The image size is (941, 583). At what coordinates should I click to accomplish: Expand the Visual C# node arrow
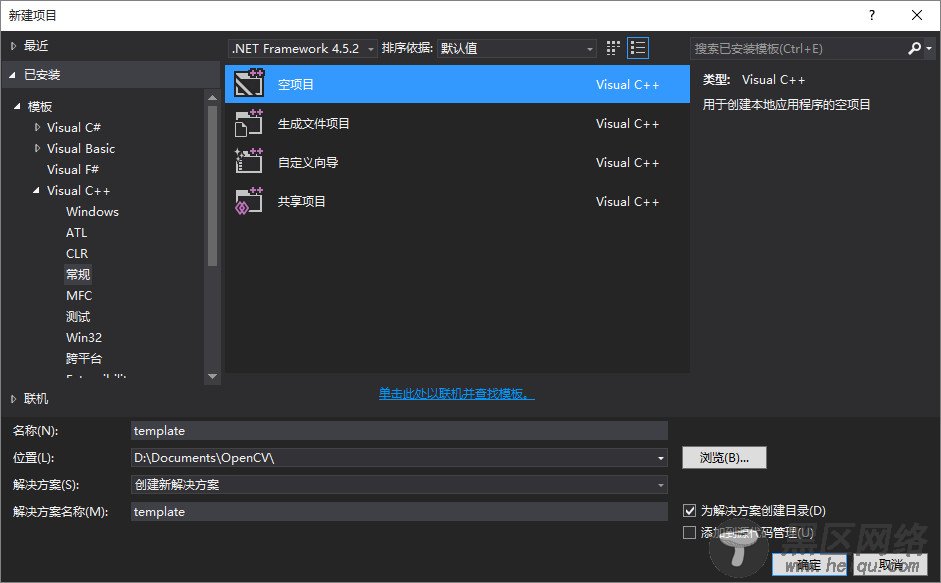pos(37,127)
